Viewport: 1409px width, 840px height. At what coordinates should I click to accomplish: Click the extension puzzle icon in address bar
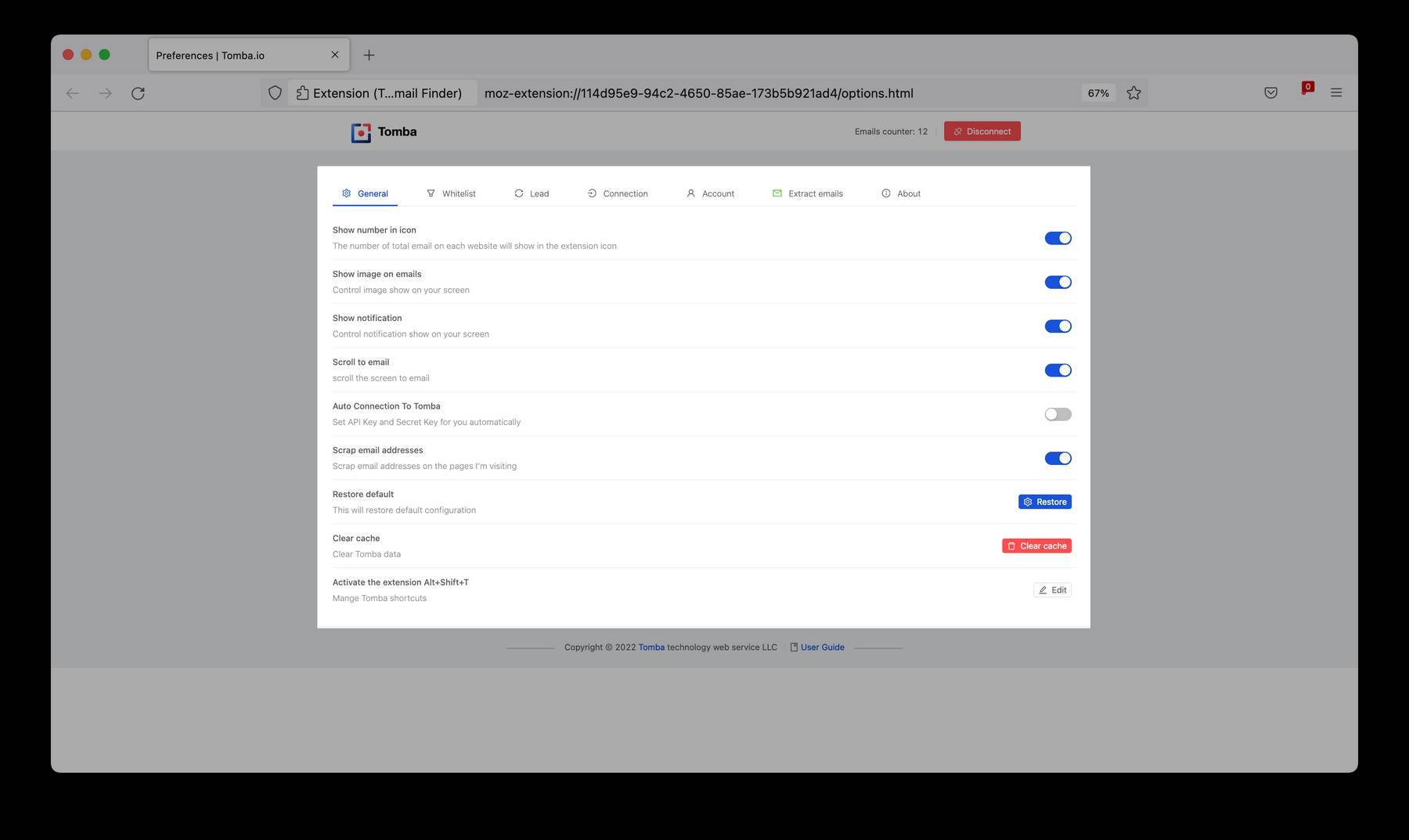pos(302,93)
